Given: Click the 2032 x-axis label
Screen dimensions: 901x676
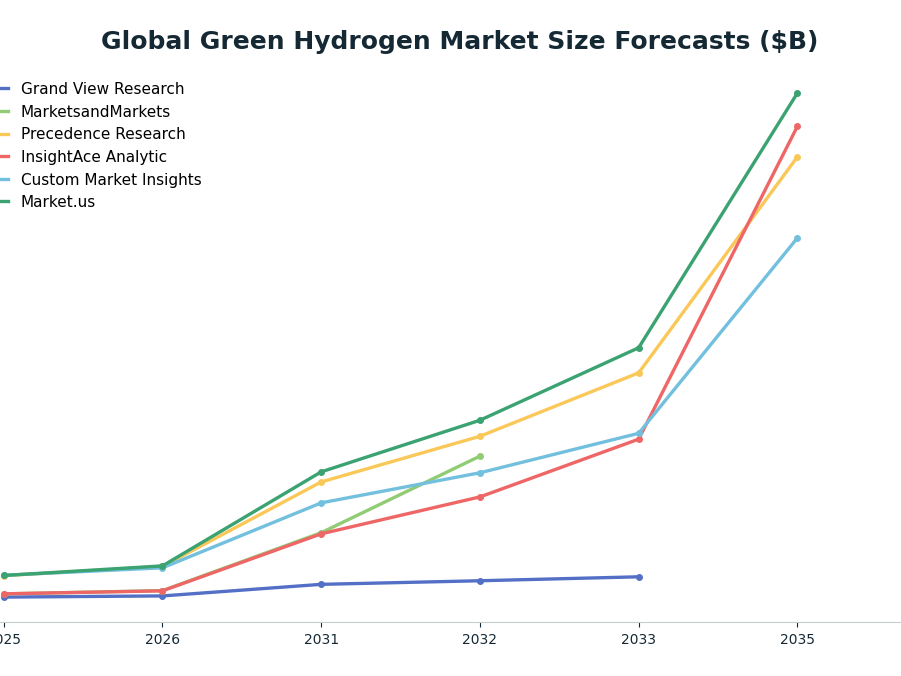Looking at the screenshot, I should [x=480, y=639].
